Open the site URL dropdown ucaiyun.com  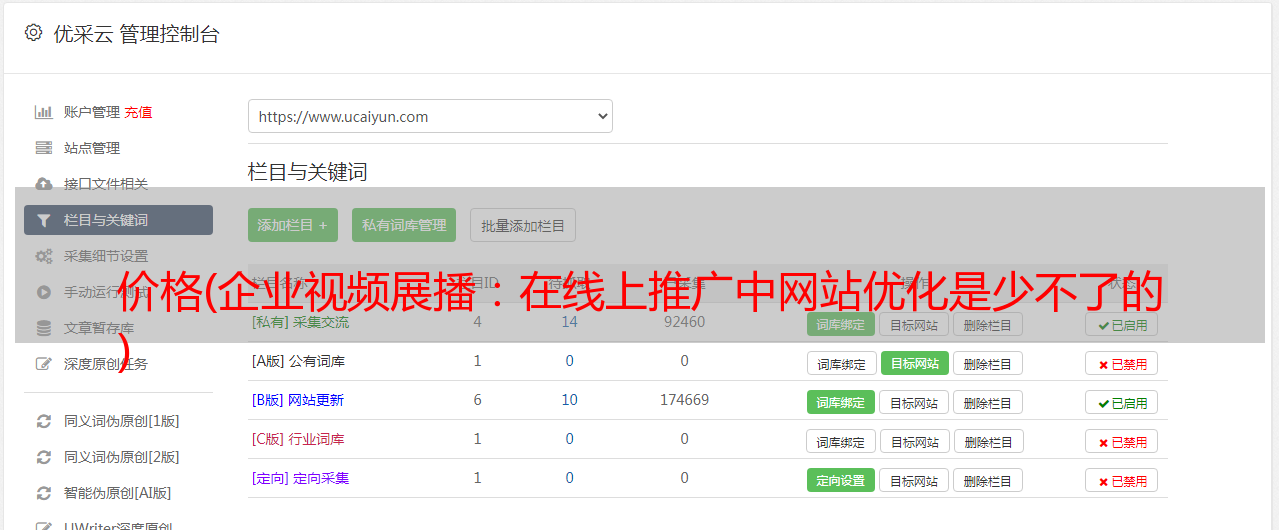coord(430,116)
